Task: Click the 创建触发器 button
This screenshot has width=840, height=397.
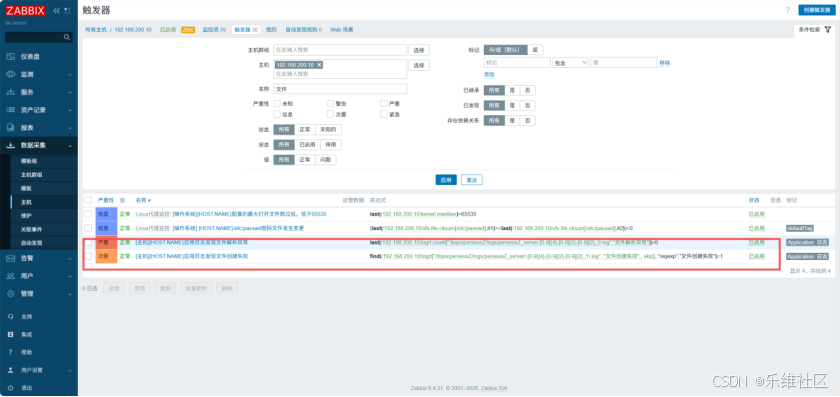Action: tap(816, 10)
